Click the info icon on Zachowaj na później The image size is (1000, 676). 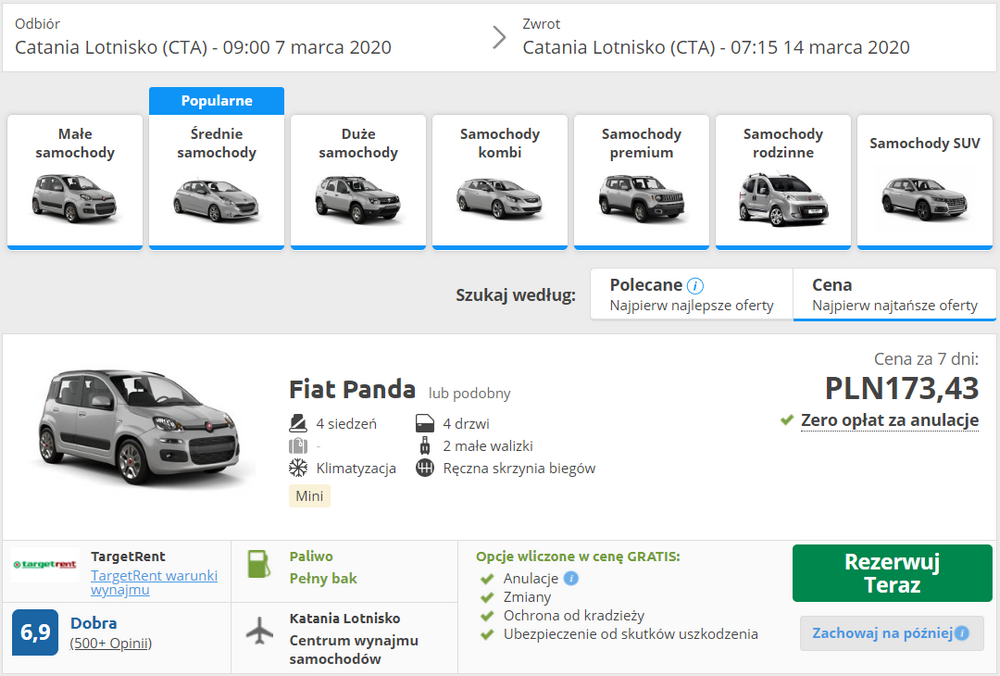coord(962,633)
